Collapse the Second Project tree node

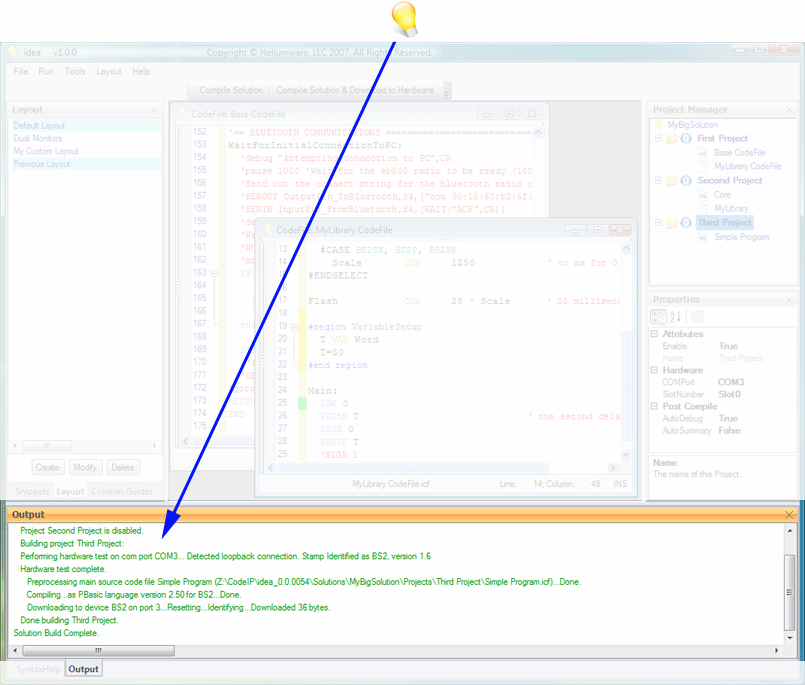658,180
